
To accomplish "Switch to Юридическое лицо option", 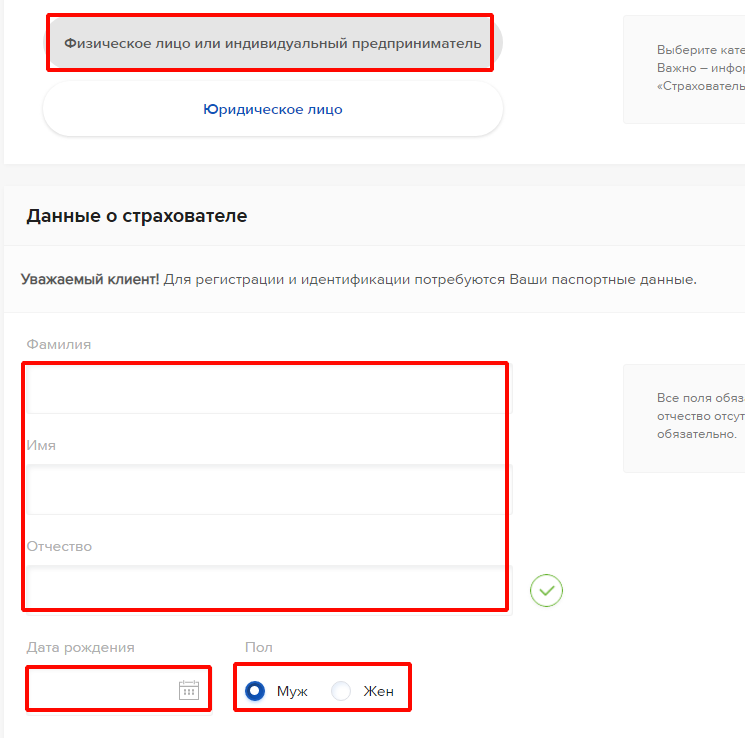I will coord(273,109).
